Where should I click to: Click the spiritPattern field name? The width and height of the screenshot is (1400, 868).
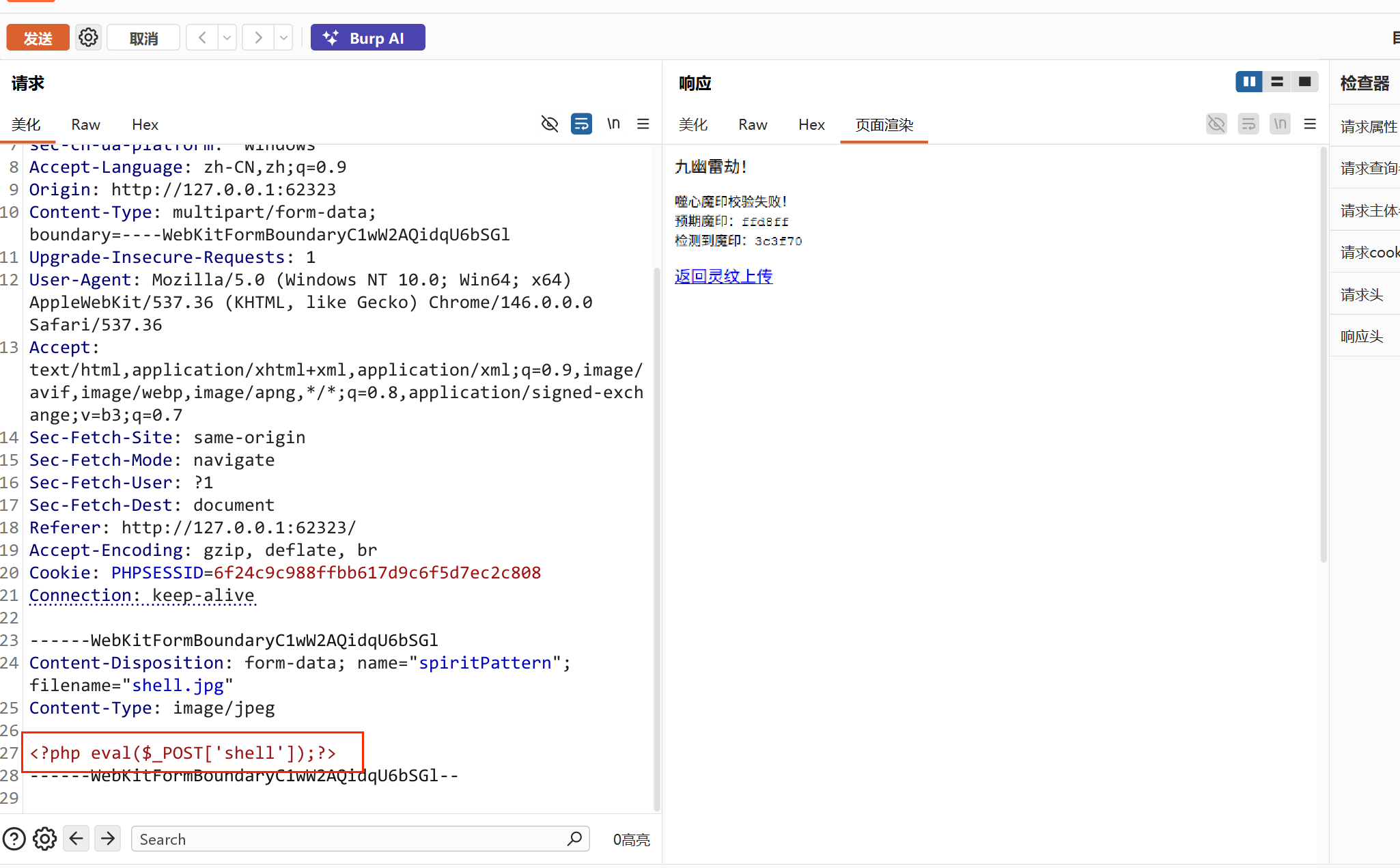coord(485,662)
